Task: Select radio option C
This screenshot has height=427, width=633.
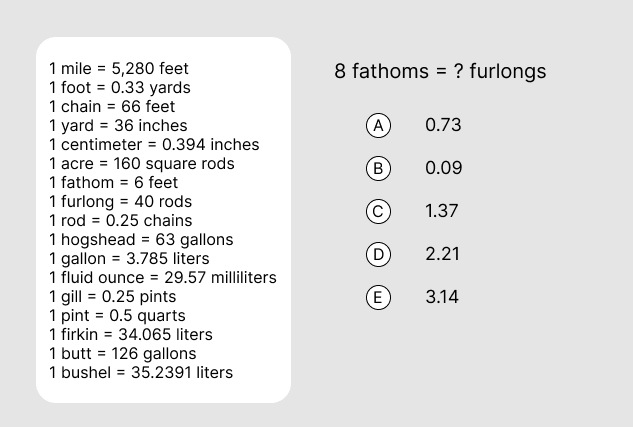Action: click(x=378, y=211)
